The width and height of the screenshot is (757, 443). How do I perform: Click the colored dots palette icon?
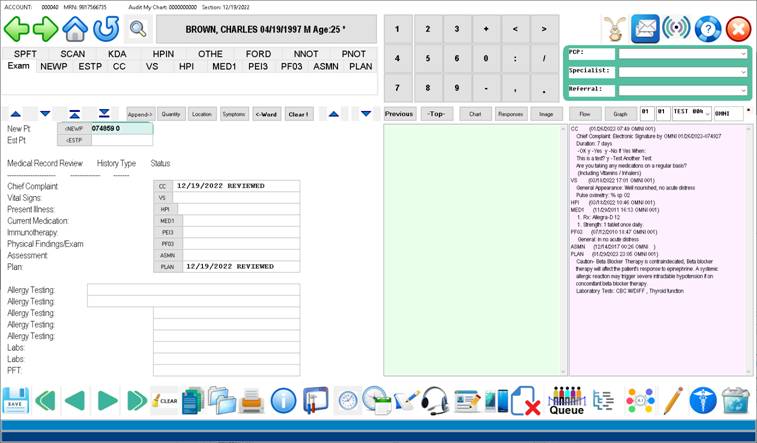coord(639,402)
